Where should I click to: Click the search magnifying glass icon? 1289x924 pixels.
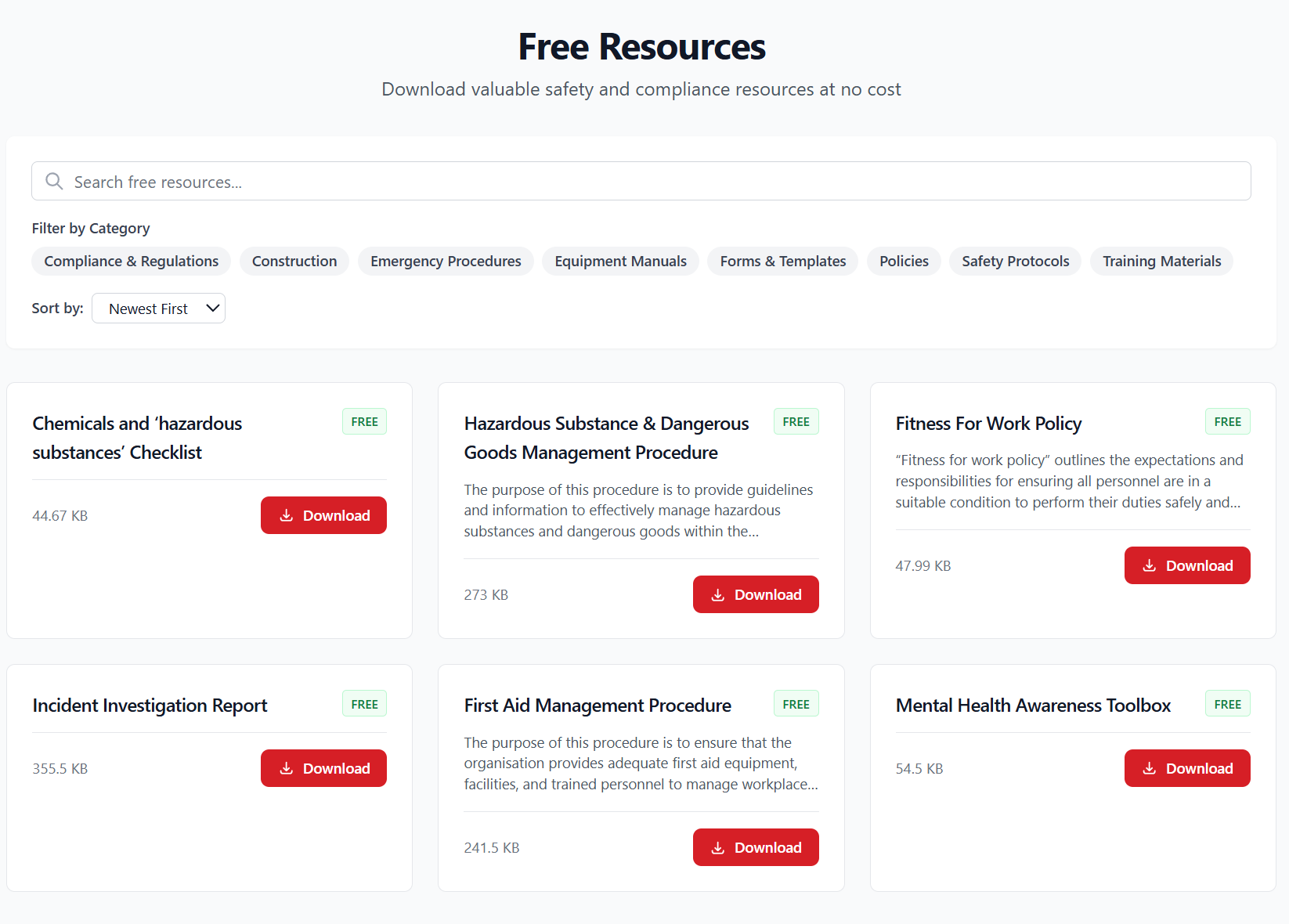coord(53,181)
